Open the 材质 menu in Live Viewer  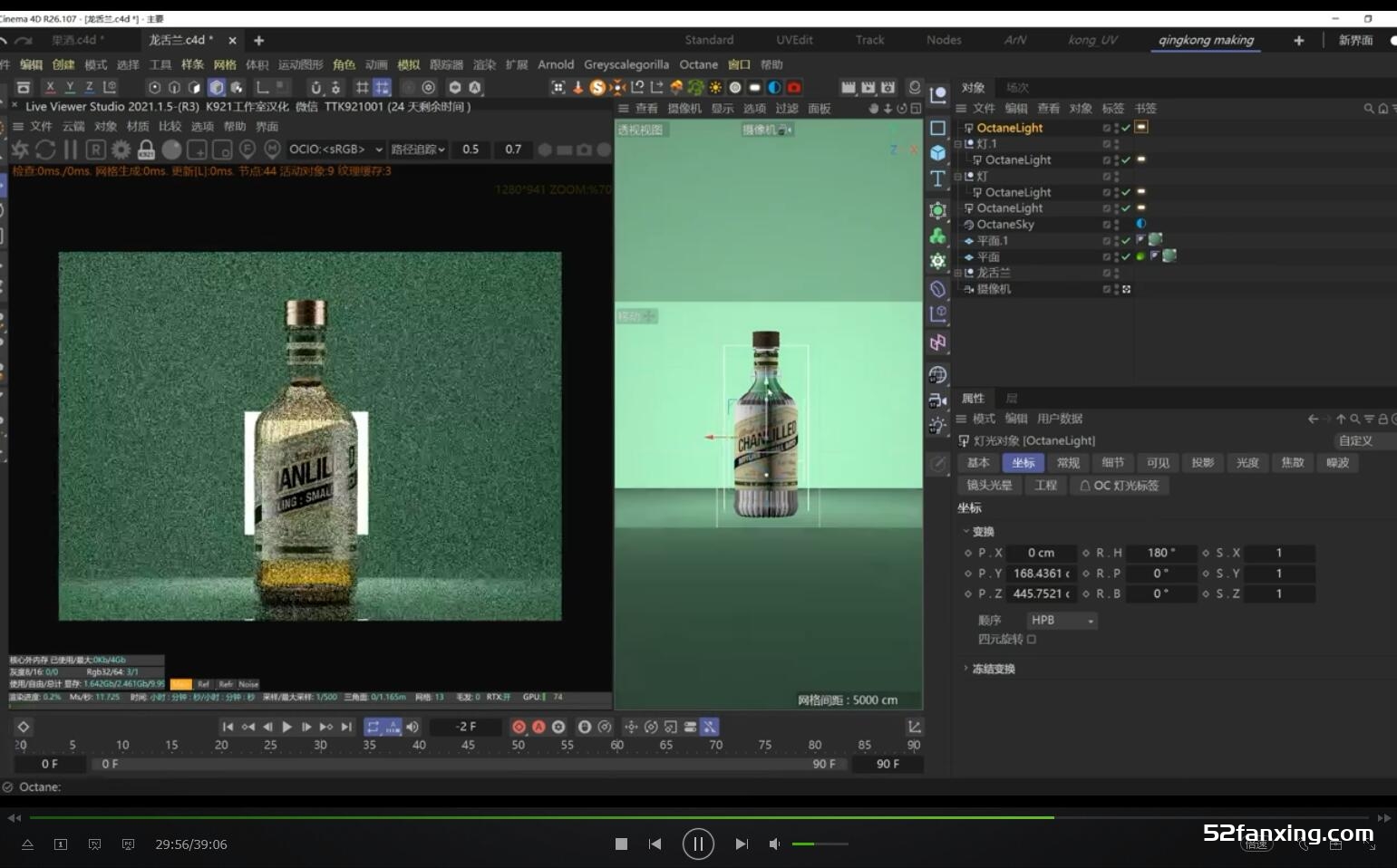tap(138, 126)
